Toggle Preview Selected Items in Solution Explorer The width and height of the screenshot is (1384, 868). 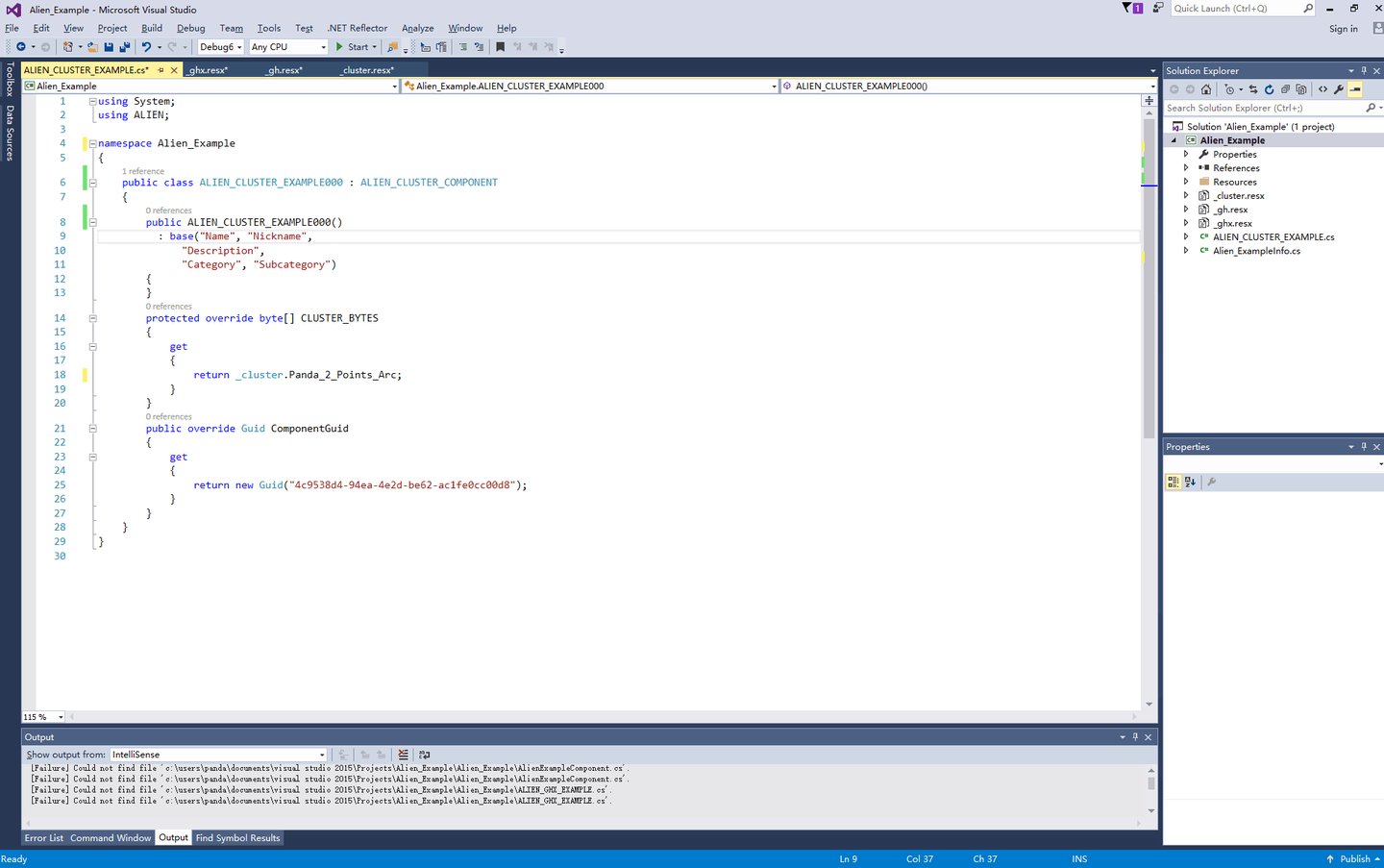(x=1355, y=89)
